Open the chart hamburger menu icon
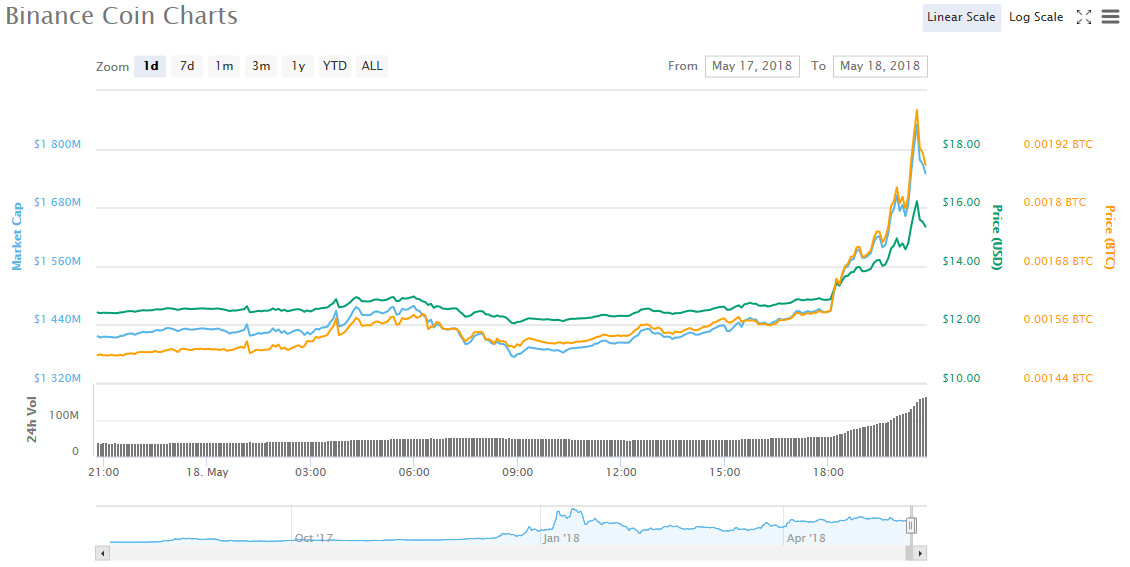This screenshot has width=1130, height=567. [1111, 17]
